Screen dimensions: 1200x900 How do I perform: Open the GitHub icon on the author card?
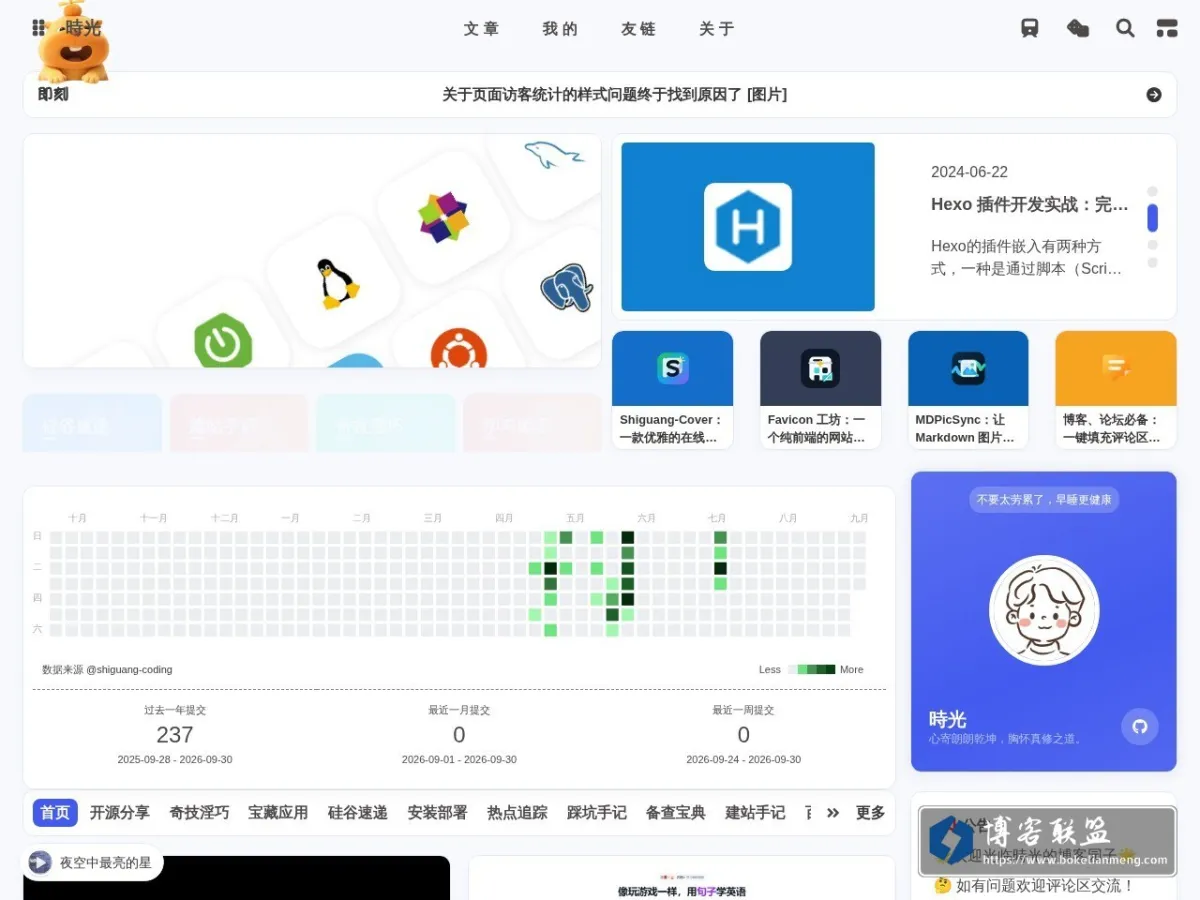tap(1140, 726)
